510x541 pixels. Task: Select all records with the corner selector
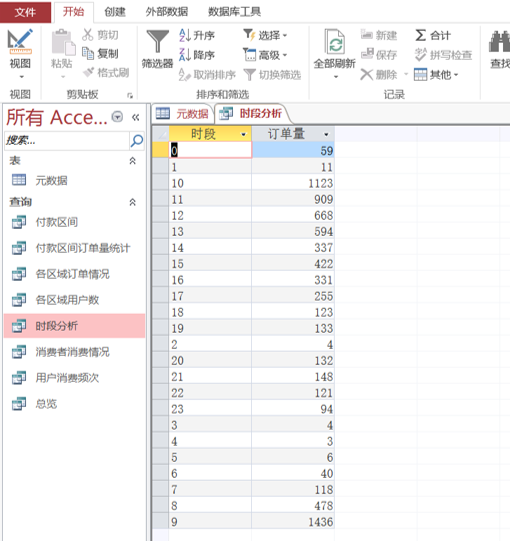click(160, 134)
